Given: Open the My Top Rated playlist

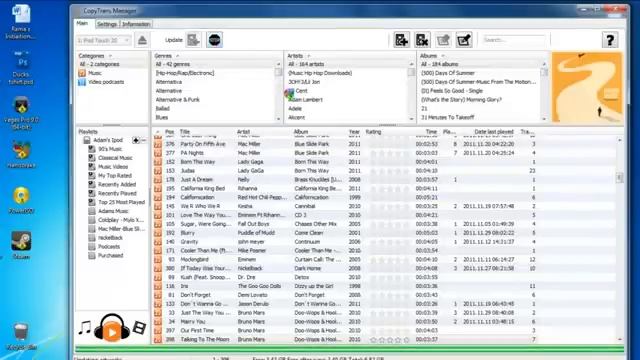Looking at the screenshot, I should tap(115, 176).
